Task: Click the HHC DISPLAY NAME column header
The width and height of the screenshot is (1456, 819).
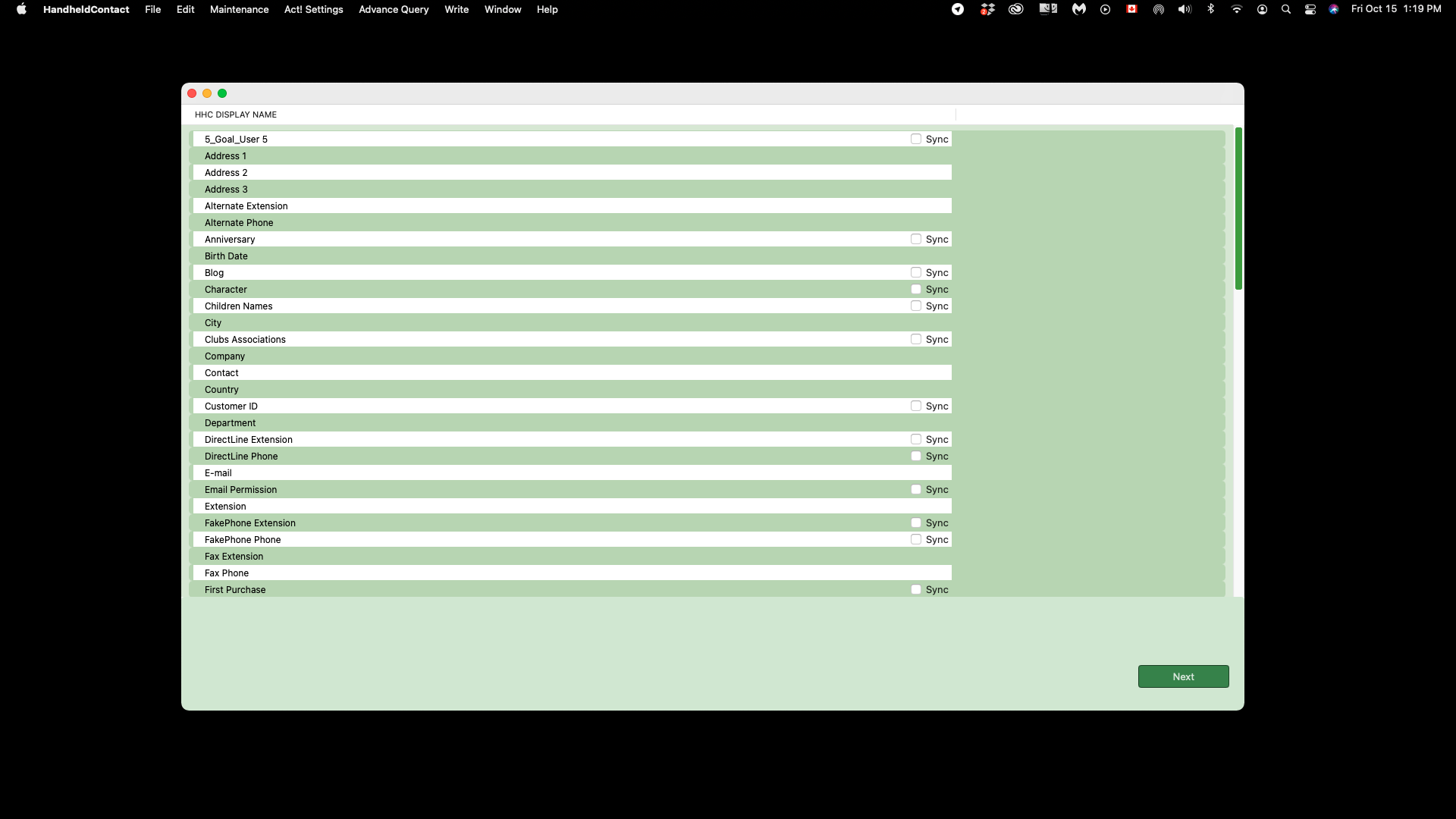Action: (236, 115)
